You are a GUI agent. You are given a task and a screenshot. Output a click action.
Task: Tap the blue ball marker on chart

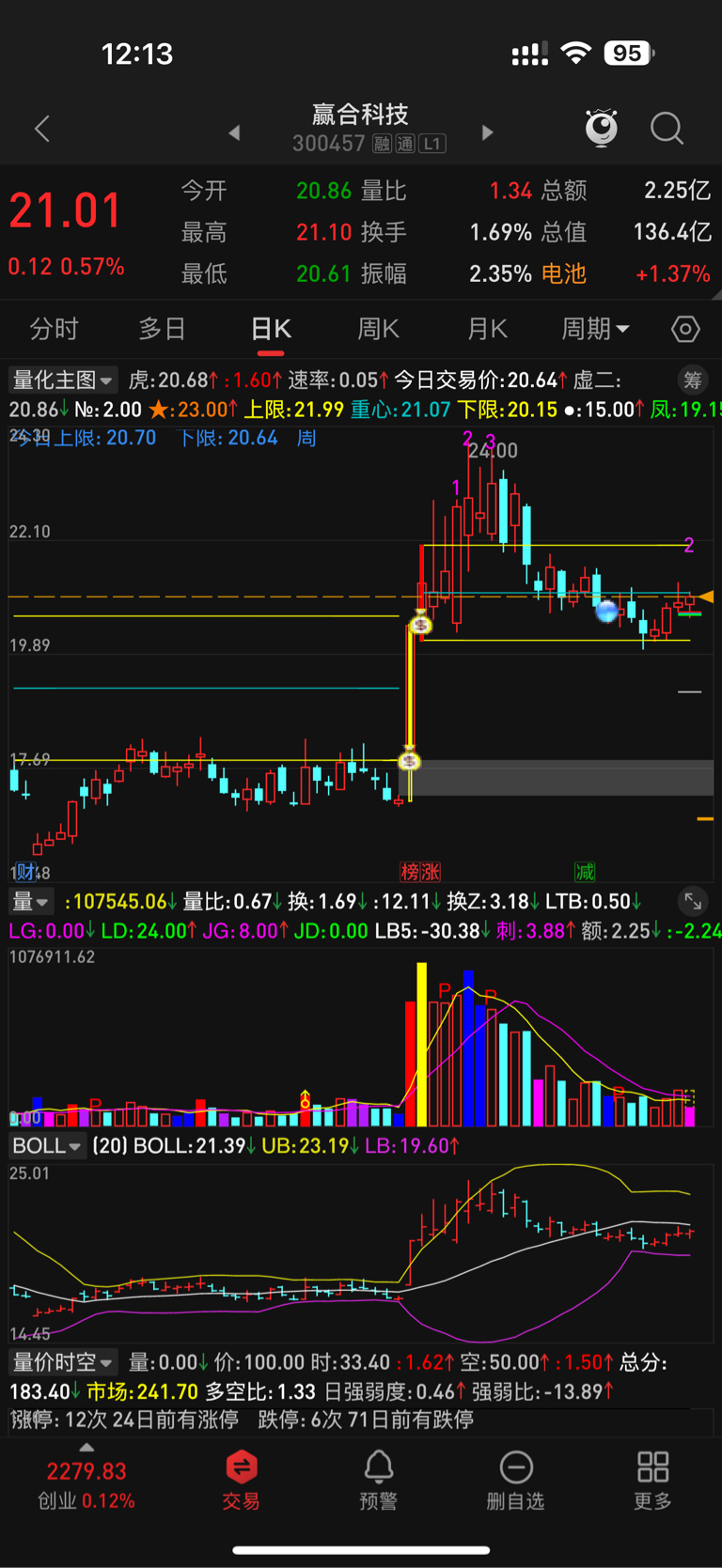[607, 612]
